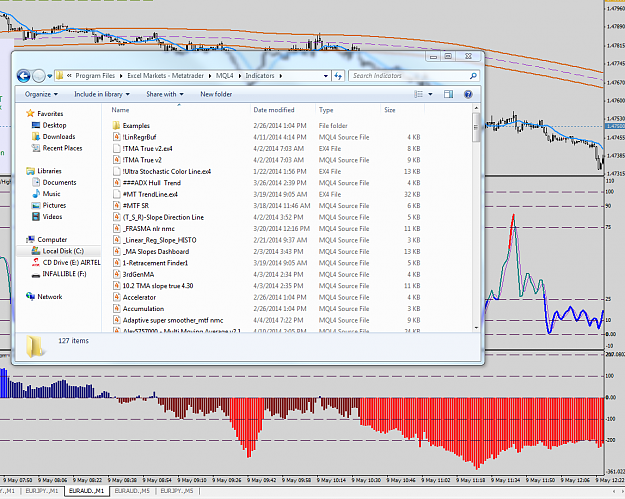625x499 pixels.
Task: Open the Documents library
Action: click(59, 183)
